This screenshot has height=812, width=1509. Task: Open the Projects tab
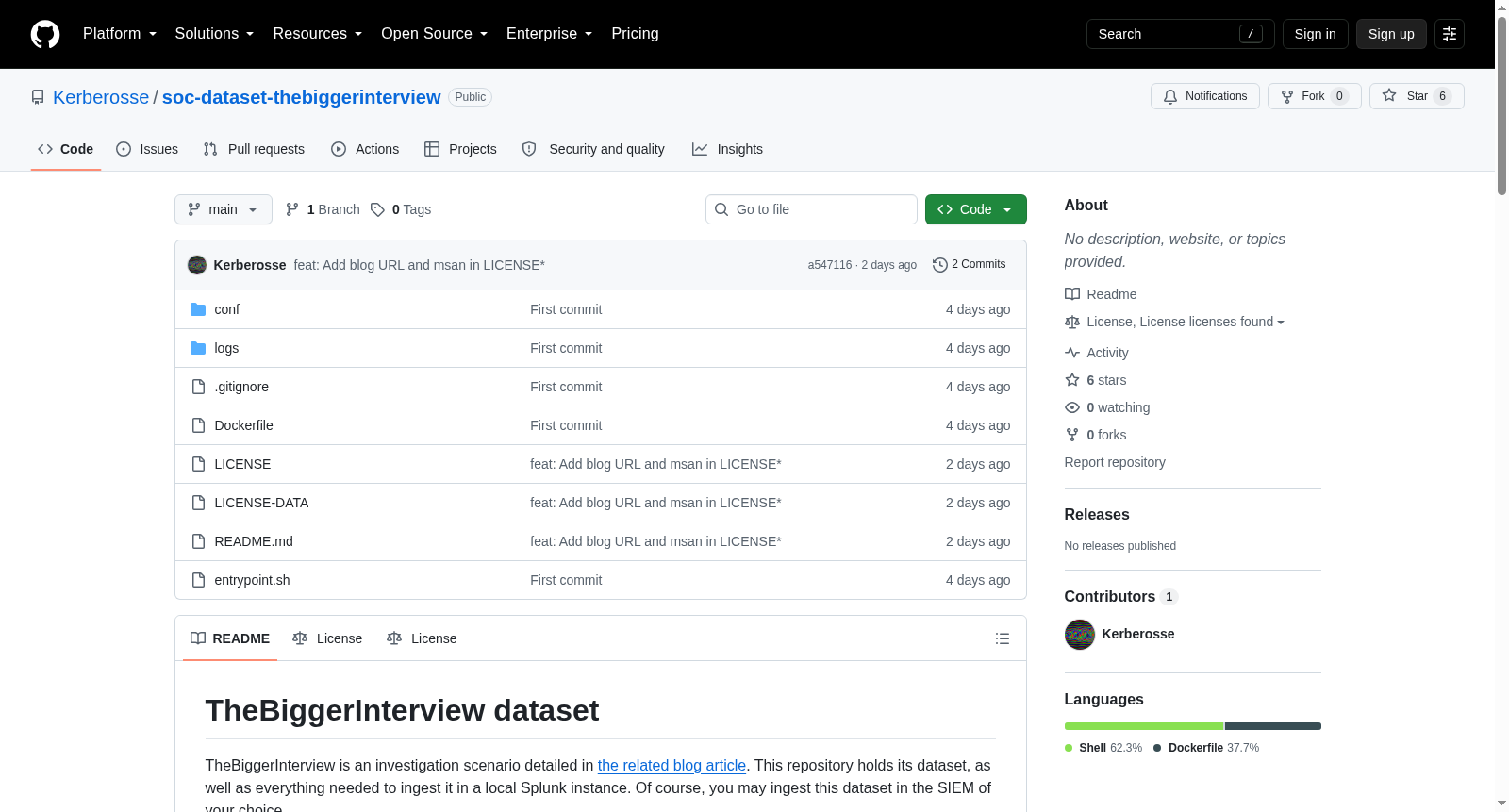click(x=460, y=149)
